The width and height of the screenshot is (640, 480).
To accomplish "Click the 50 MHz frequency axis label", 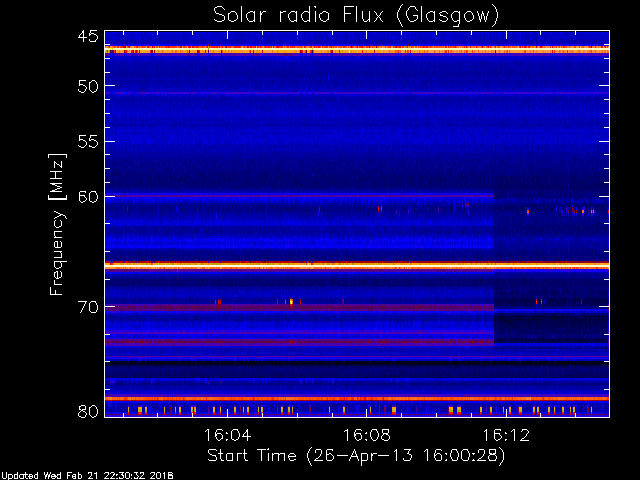I will (88, 86).
